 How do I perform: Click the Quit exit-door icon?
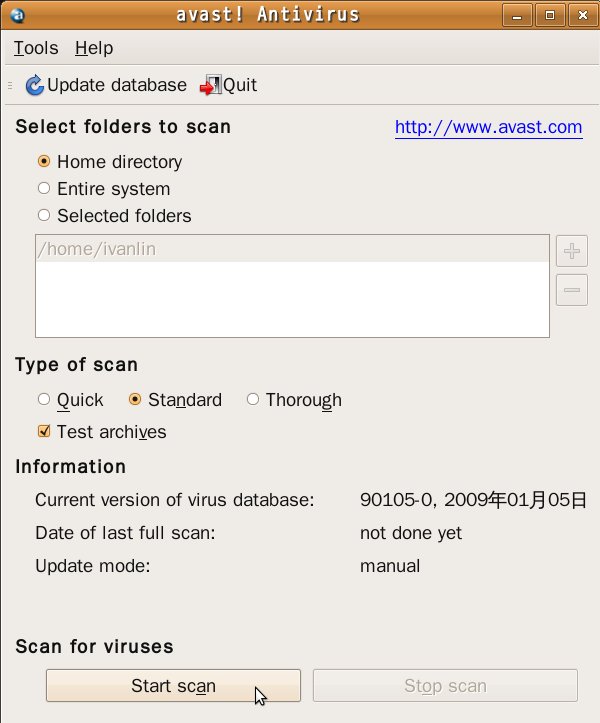tap(210, 85)
